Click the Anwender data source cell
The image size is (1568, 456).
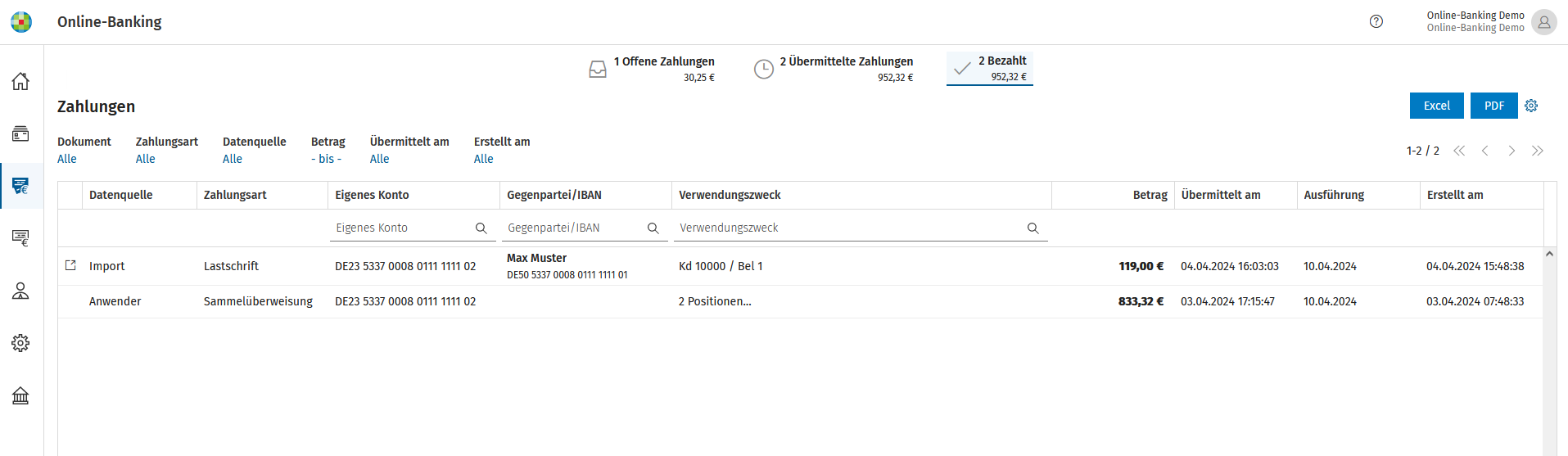(x=115, y=301)
